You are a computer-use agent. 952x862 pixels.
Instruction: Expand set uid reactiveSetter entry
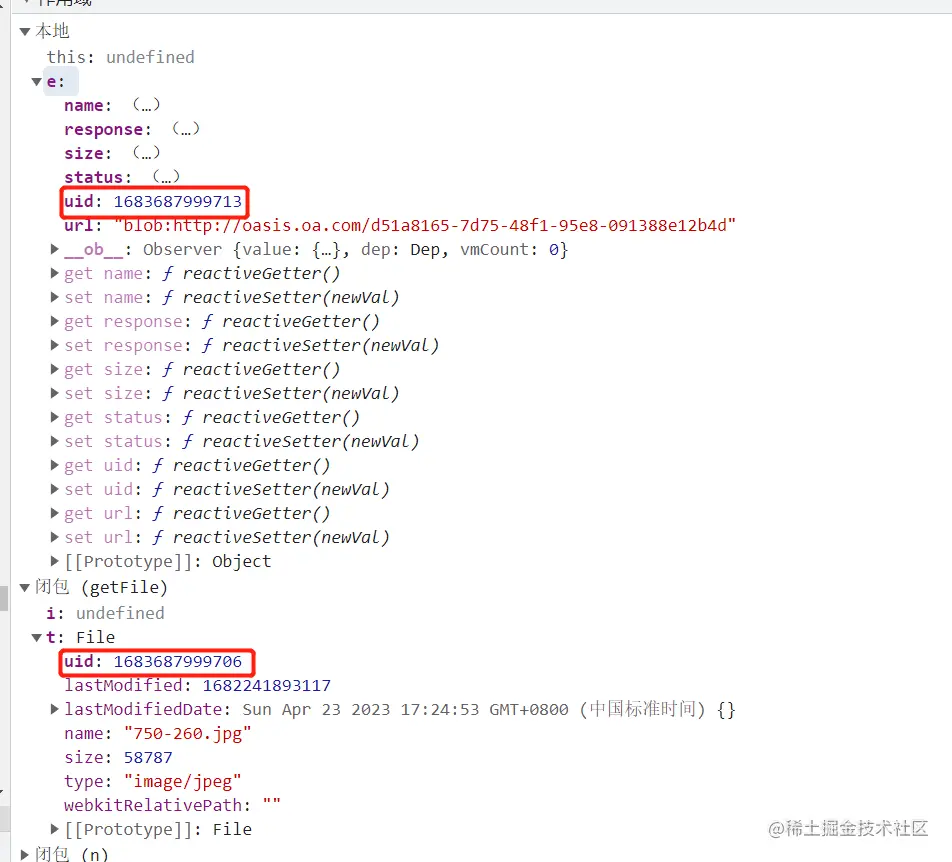pos(55,489)
